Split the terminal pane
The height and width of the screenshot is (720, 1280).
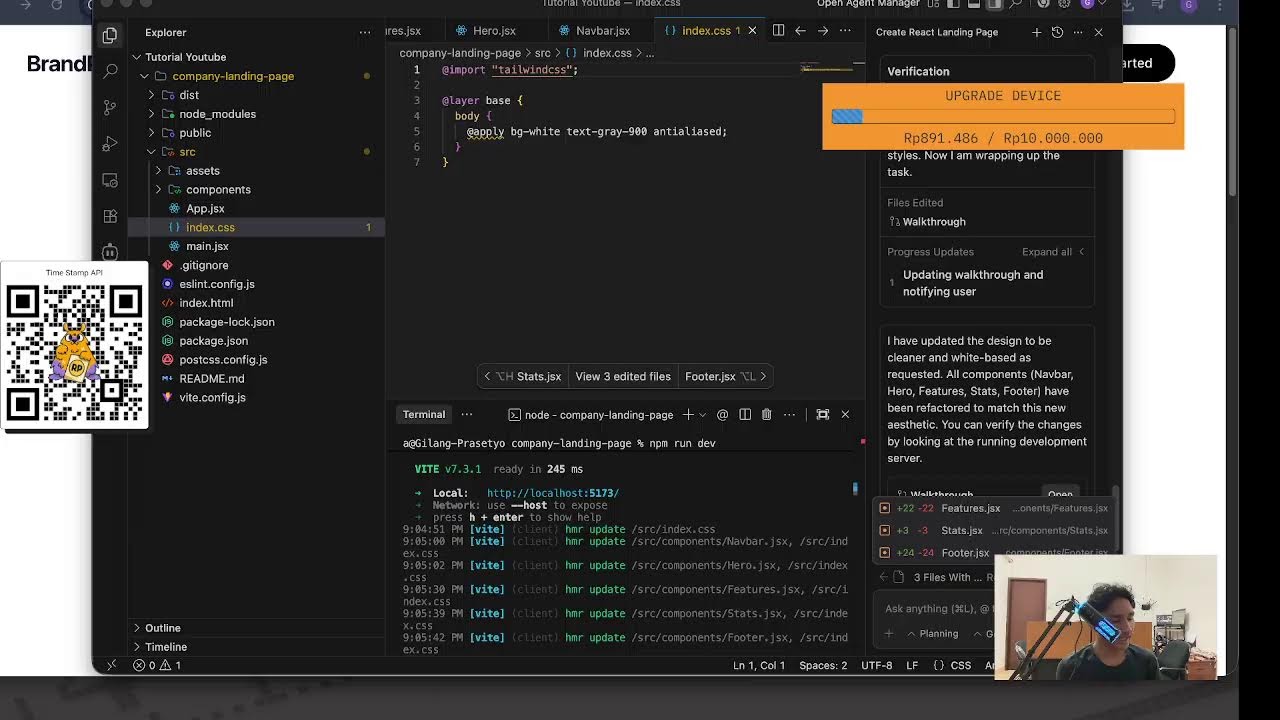pyautogui.click(x=745, y=414)
